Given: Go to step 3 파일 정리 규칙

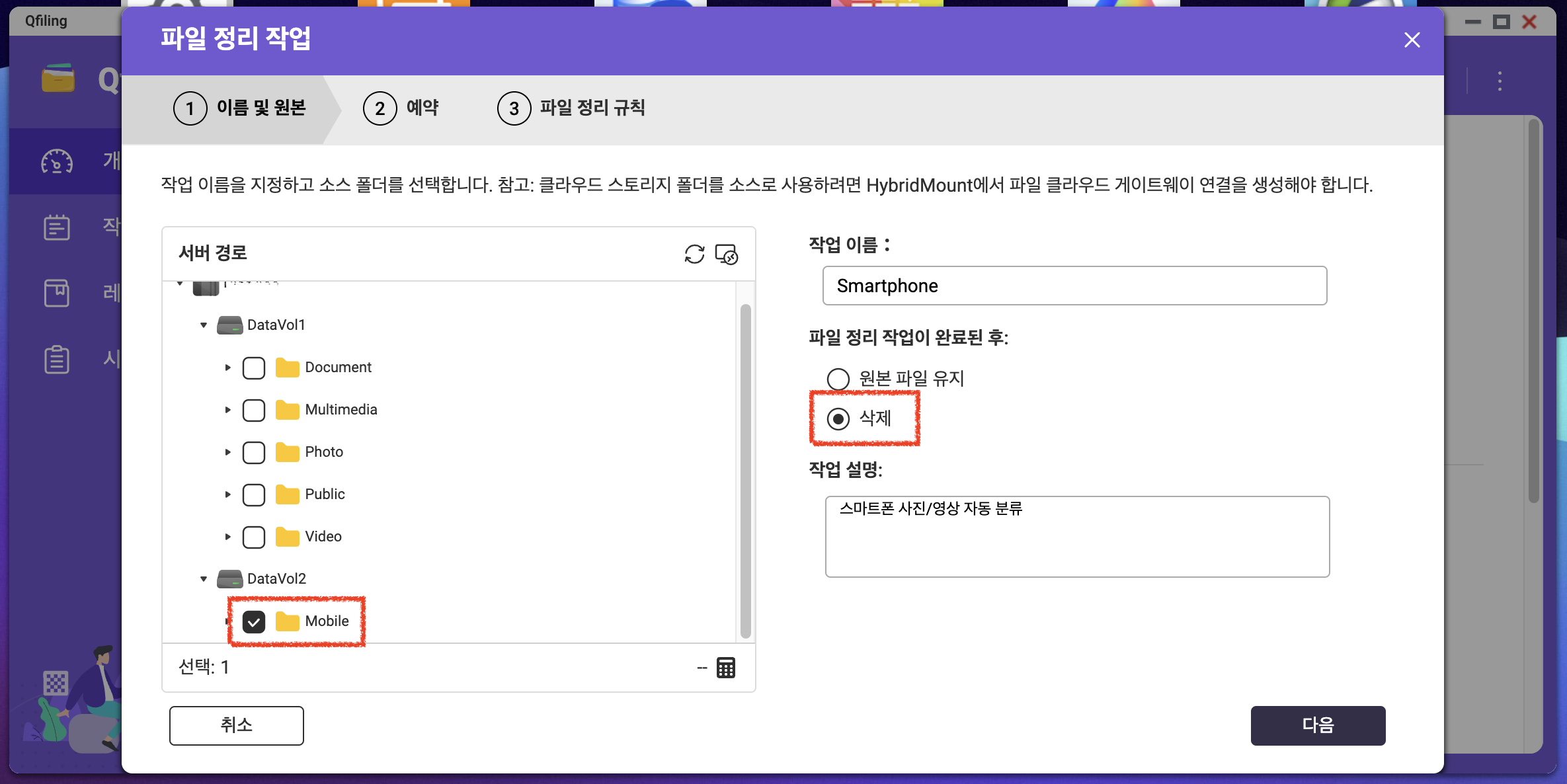Looking at the screenshot, I should tap(571, 108).
